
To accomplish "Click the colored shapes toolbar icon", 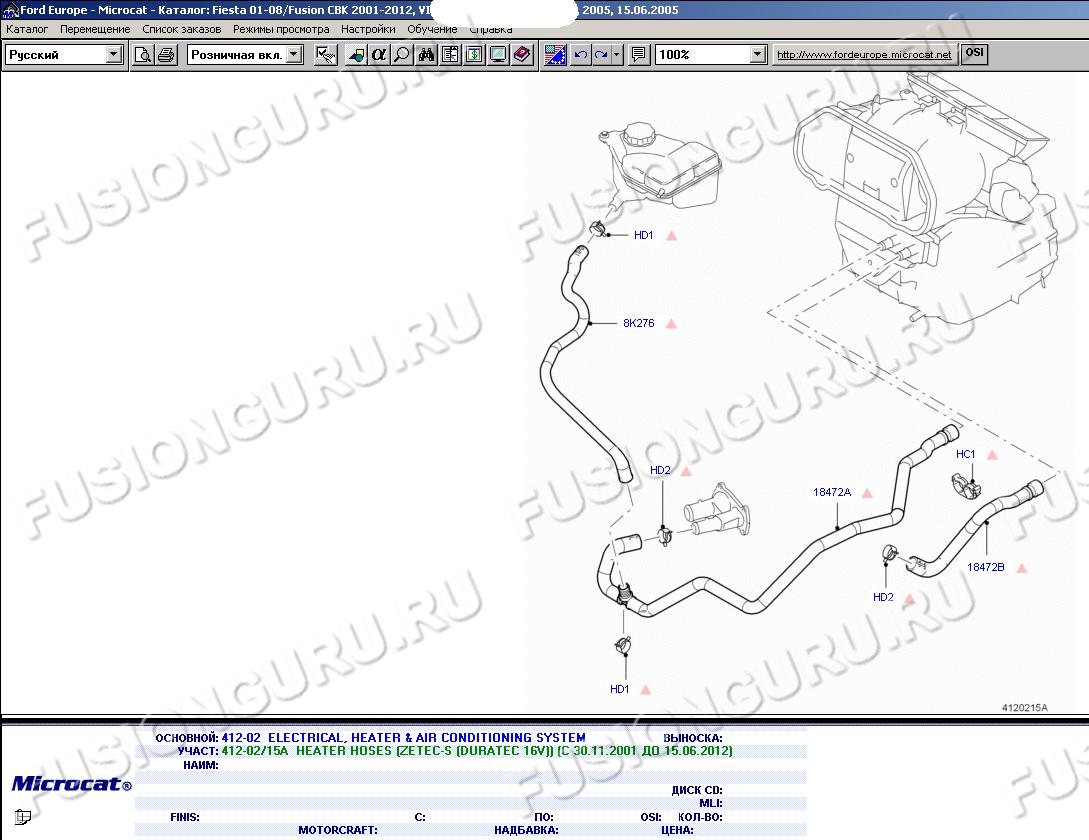I will click(x=356, y=54).
